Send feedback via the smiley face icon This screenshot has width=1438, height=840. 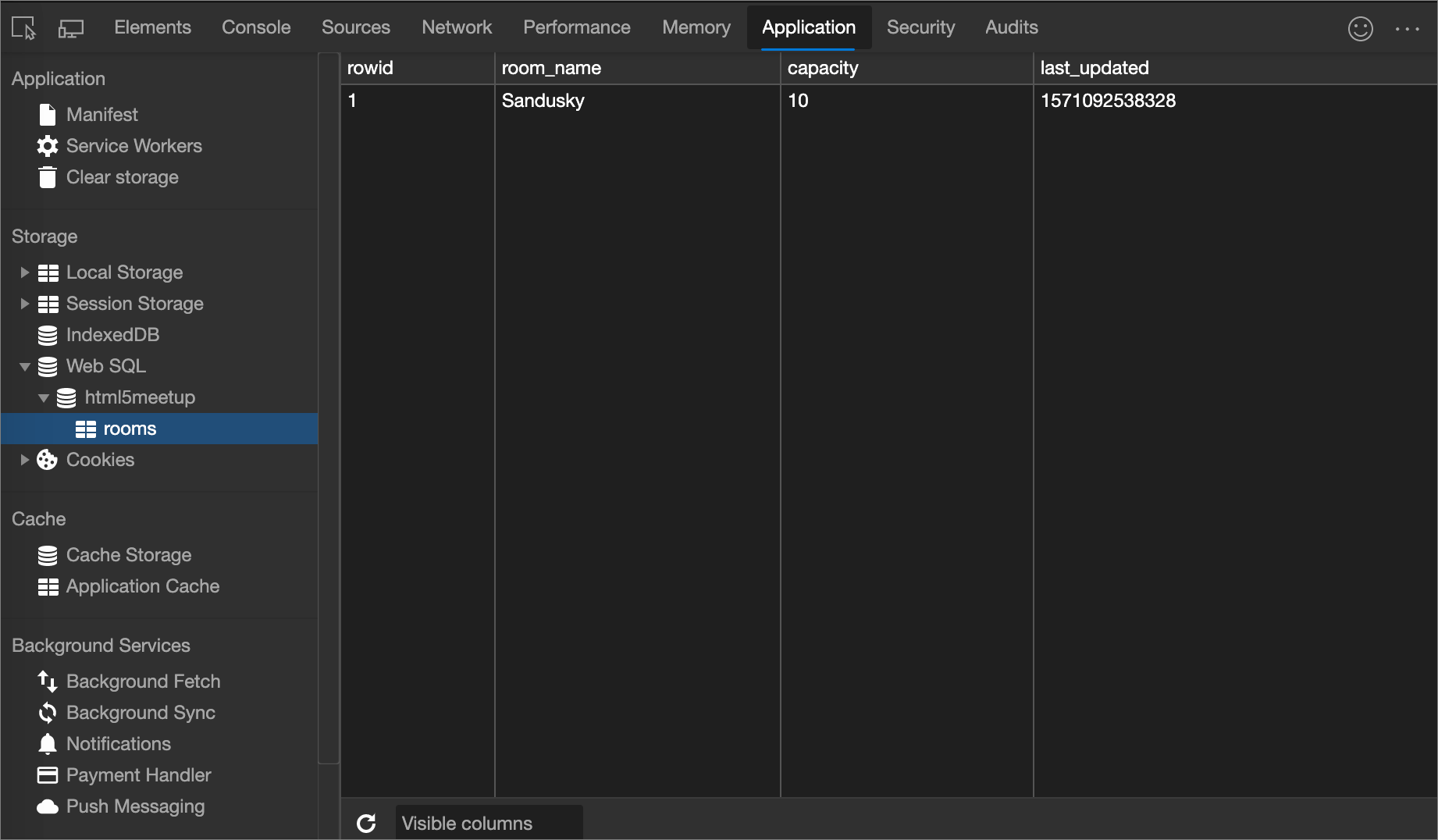(1360, 29)
